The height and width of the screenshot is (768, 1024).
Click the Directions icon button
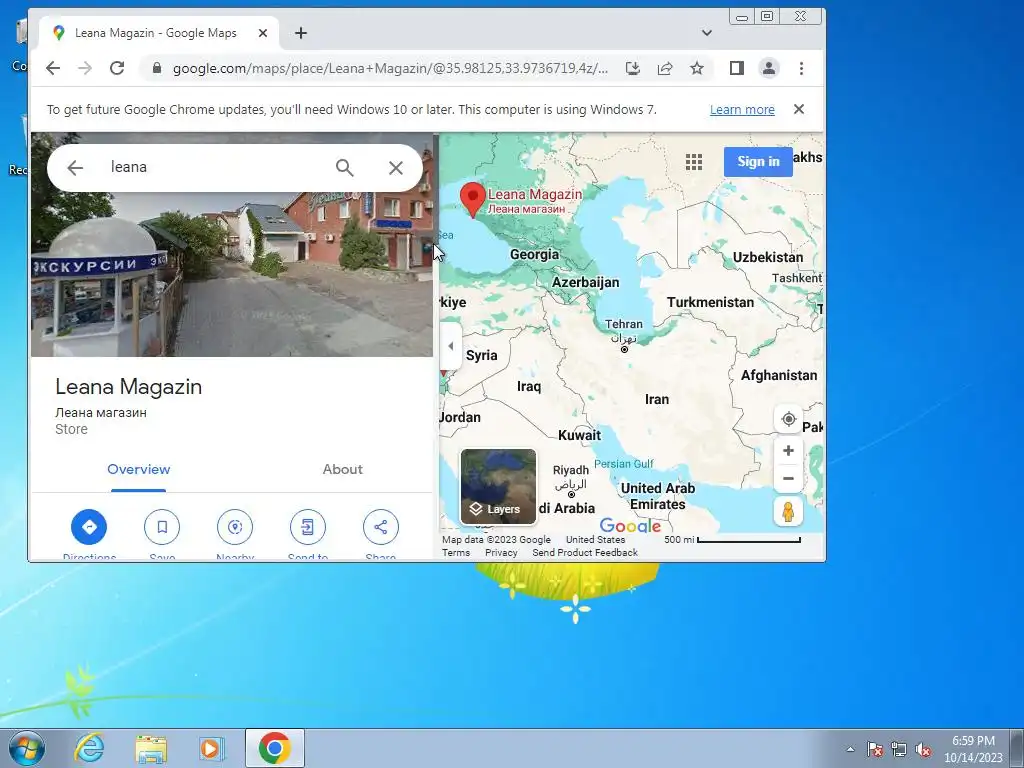pyautogui.click(x=89, y=527)
